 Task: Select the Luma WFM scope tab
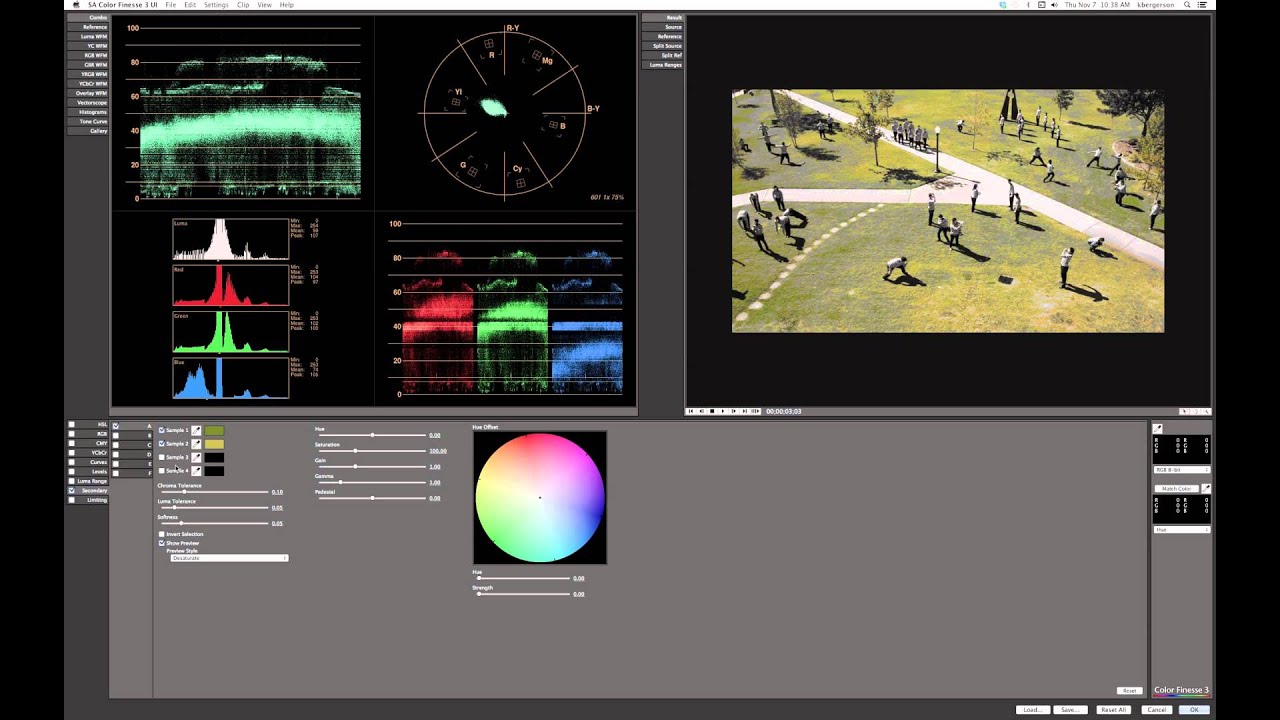tap(87, 36)
